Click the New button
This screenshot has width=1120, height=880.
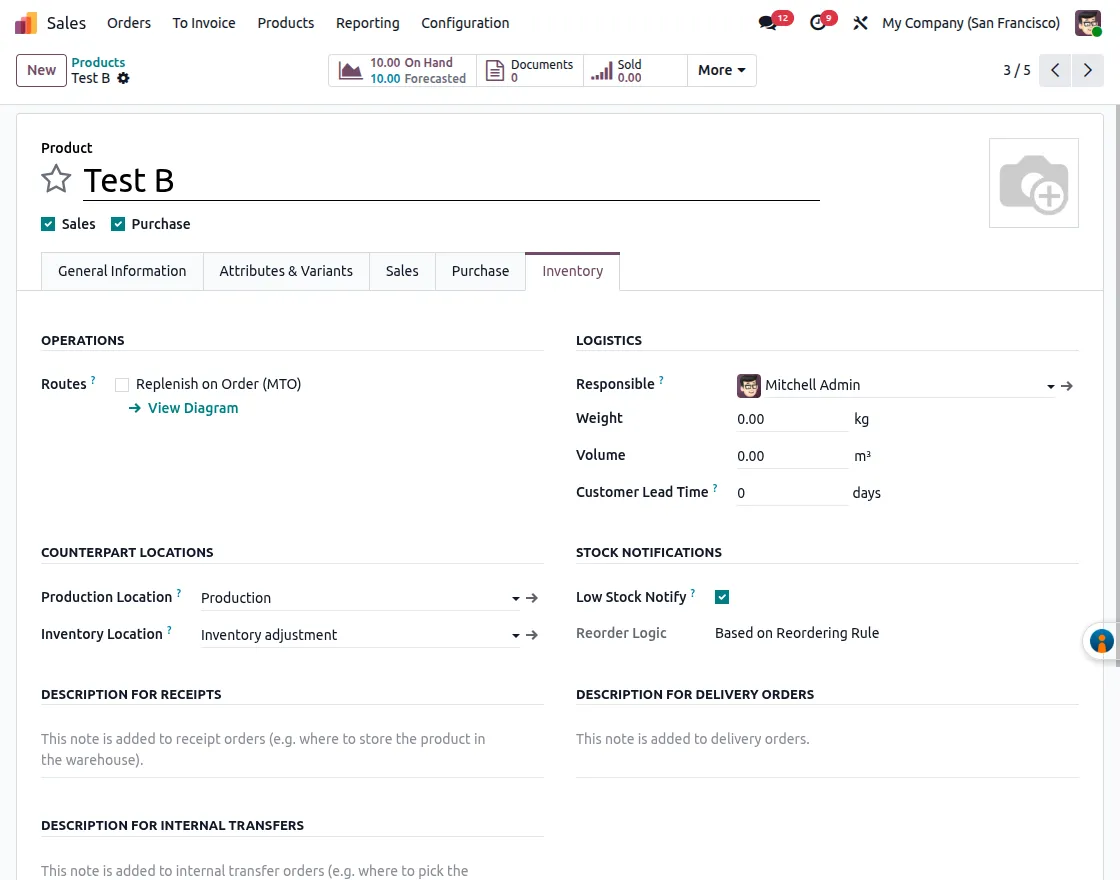click(41, 70)
